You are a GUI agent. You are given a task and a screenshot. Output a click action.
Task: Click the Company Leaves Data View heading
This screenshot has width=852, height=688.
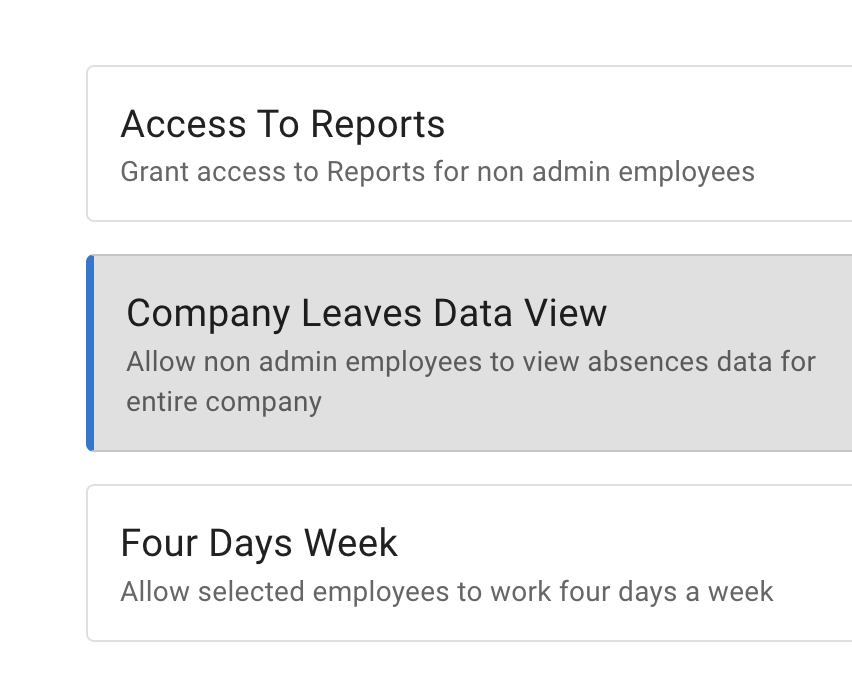click(x=366, y=312)
